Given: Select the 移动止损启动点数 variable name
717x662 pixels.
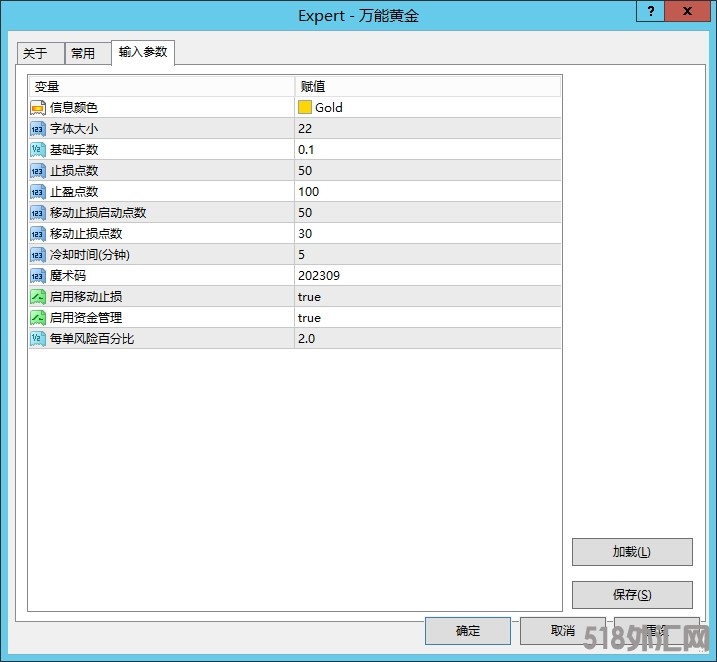Looking at the screenshot, I should (98, 213).
